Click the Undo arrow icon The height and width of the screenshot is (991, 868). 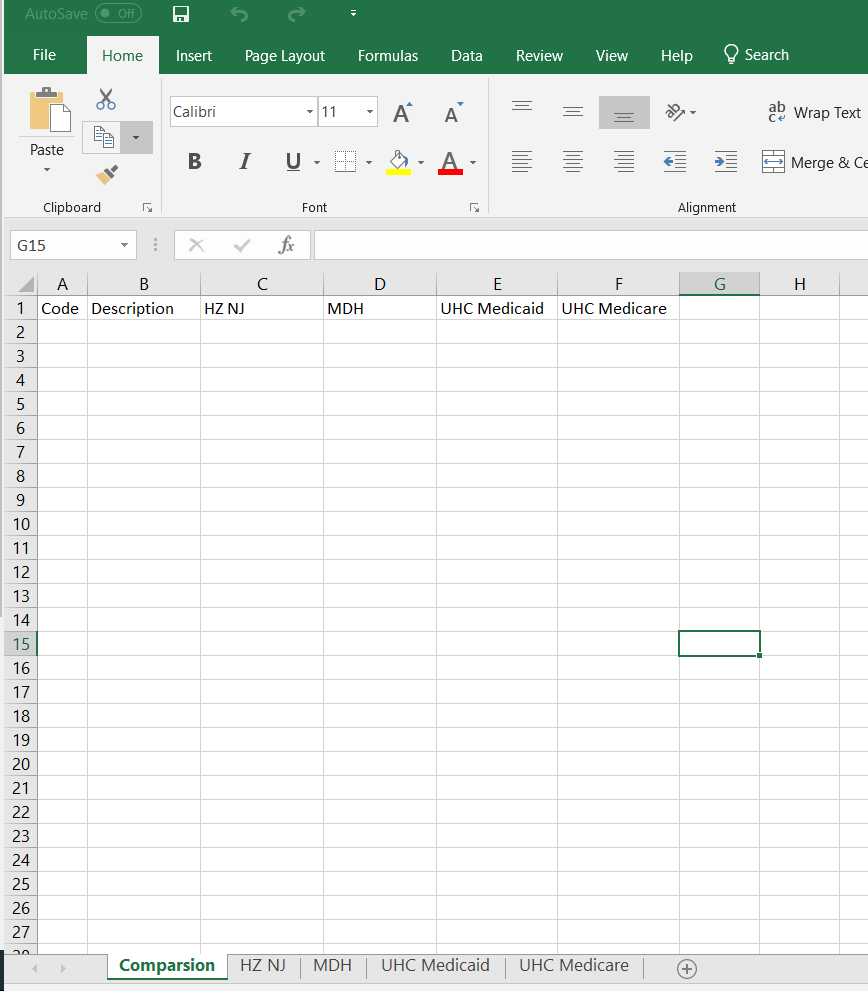[238, 14]
